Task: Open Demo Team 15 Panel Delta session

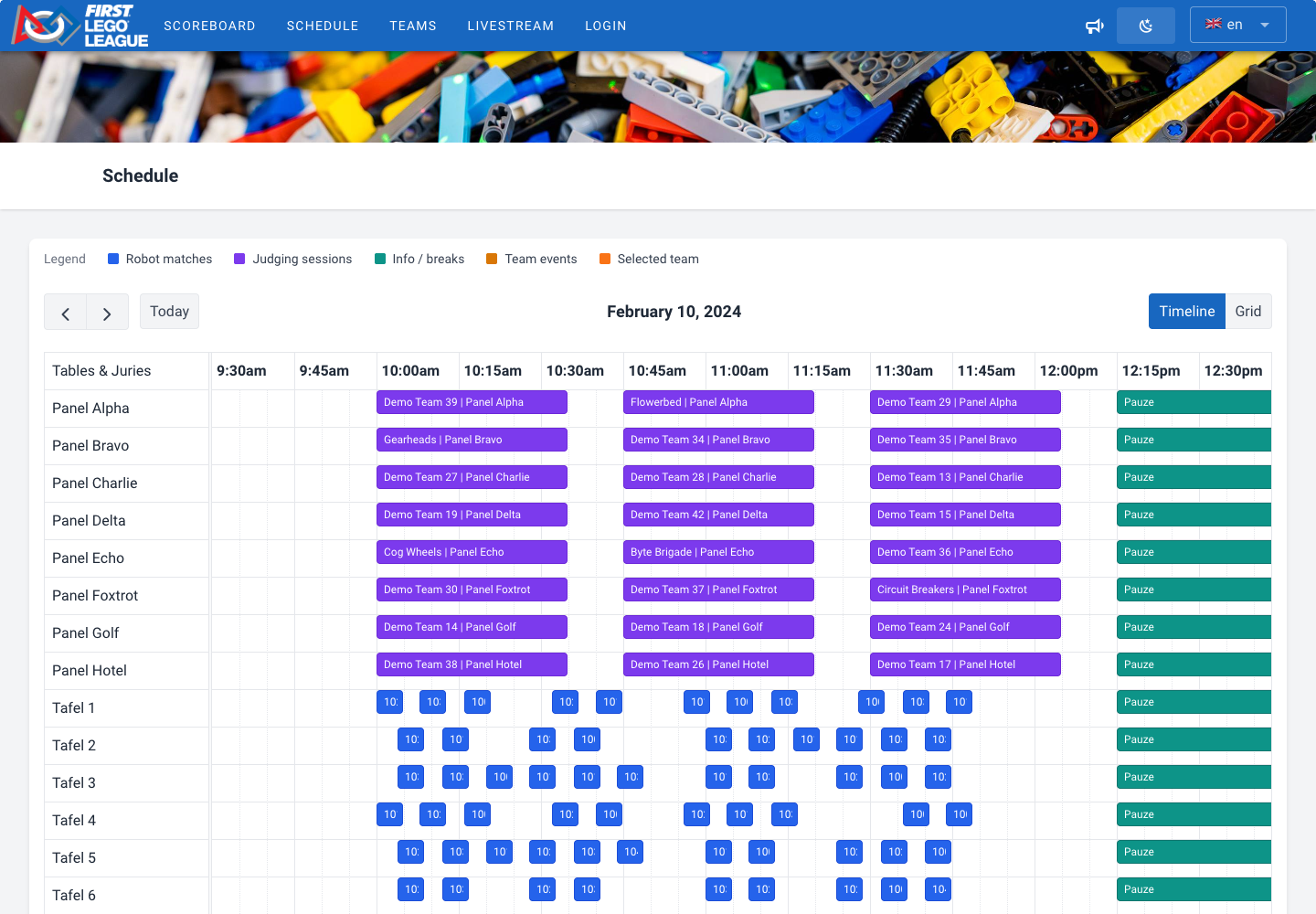Action: tap(965, 515)
